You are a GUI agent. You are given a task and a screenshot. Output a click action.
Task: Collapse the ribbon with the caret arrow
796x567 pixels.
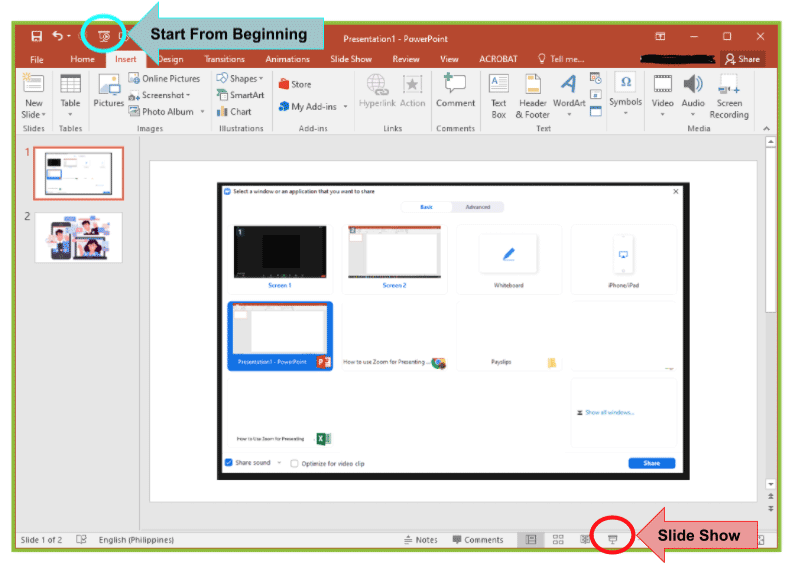coord(766,128)
